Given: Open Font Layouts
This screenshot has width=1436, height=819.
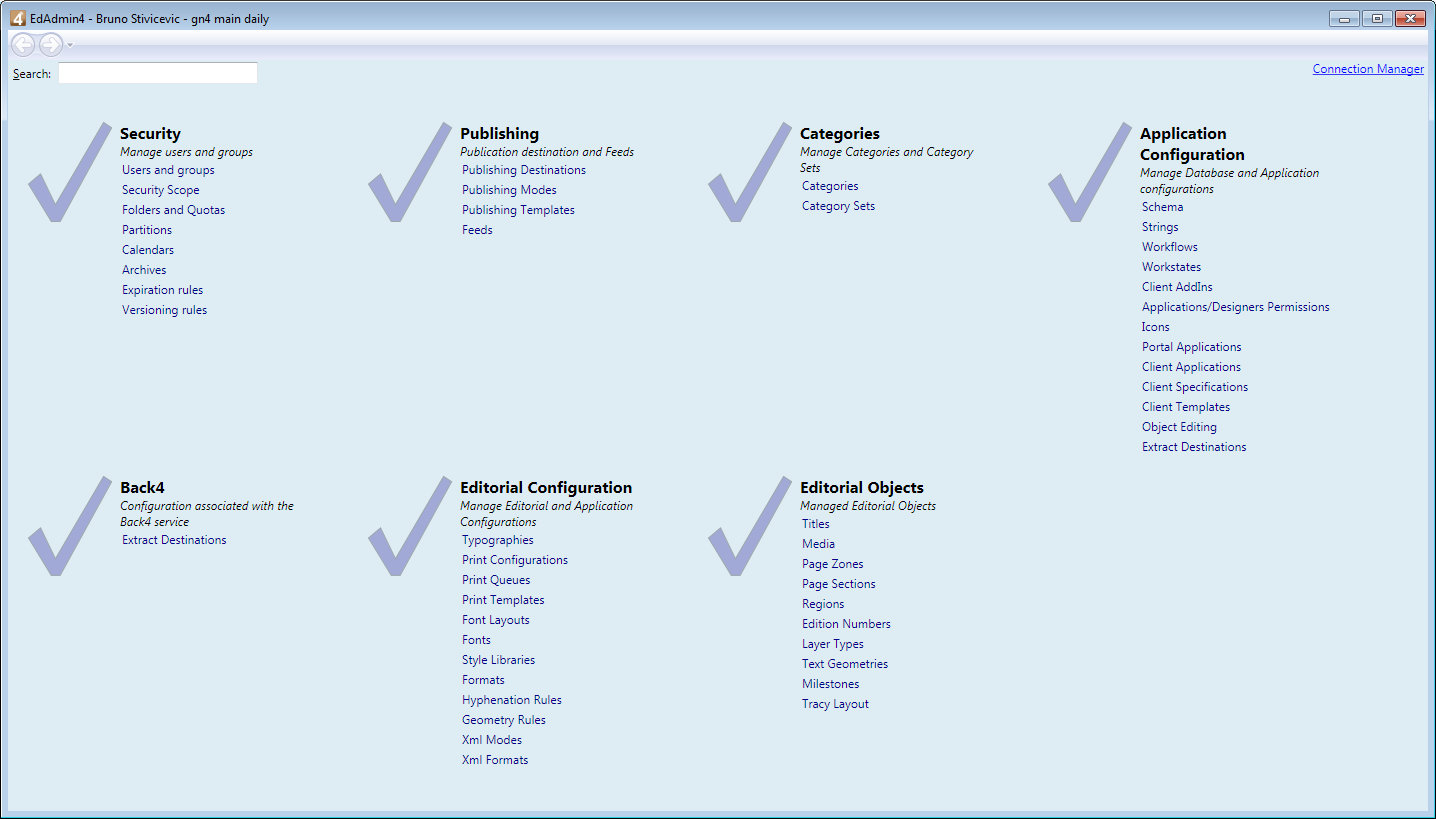Looking at the screenshot, I should point(496,620).
